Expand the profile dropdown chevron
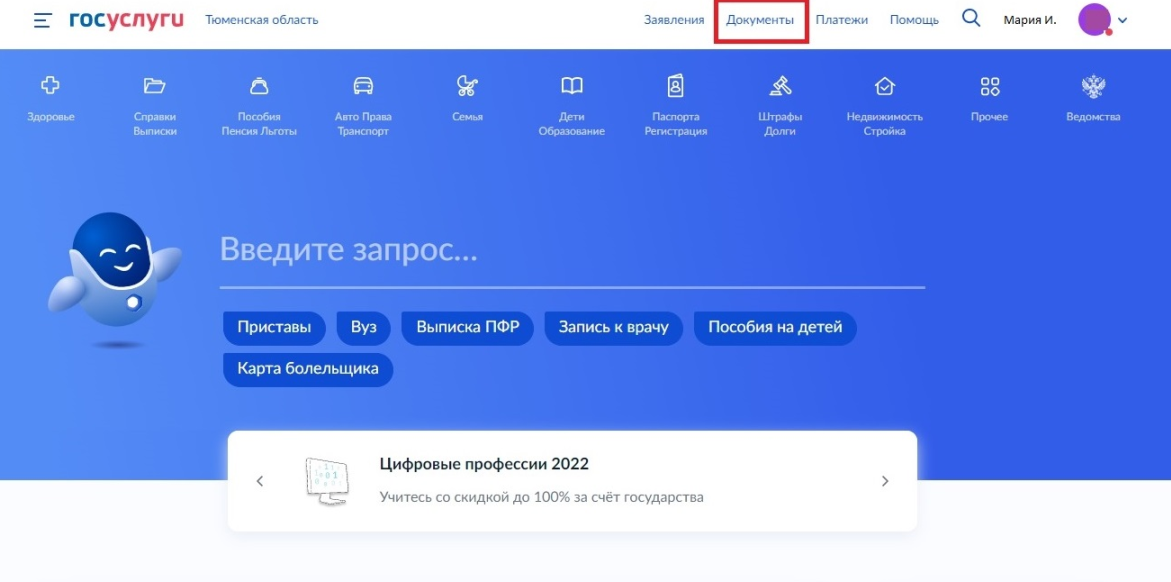Viewport: 1171px width, 582px height. point(1122,20)
